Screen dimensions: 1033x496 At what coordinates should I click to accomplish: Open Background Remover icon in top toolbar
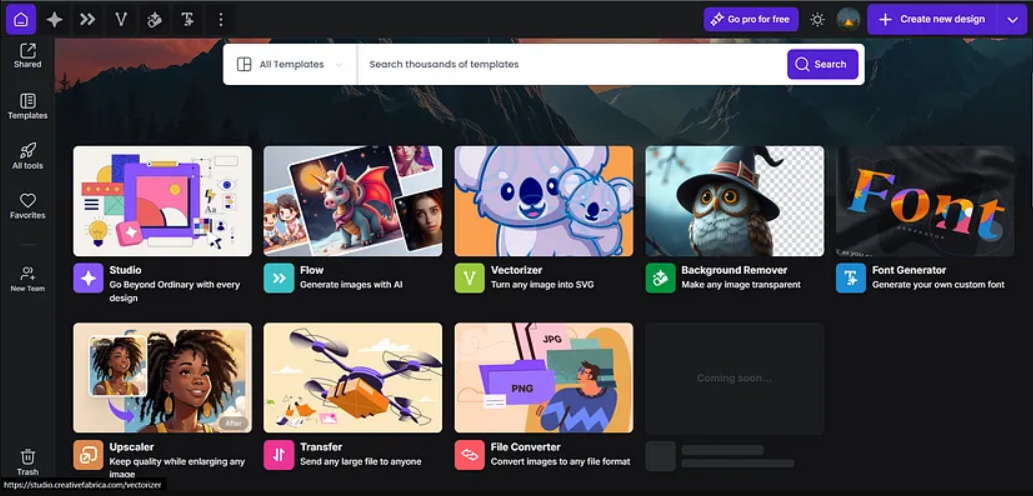pyautogui.click(x=154, y=19)
